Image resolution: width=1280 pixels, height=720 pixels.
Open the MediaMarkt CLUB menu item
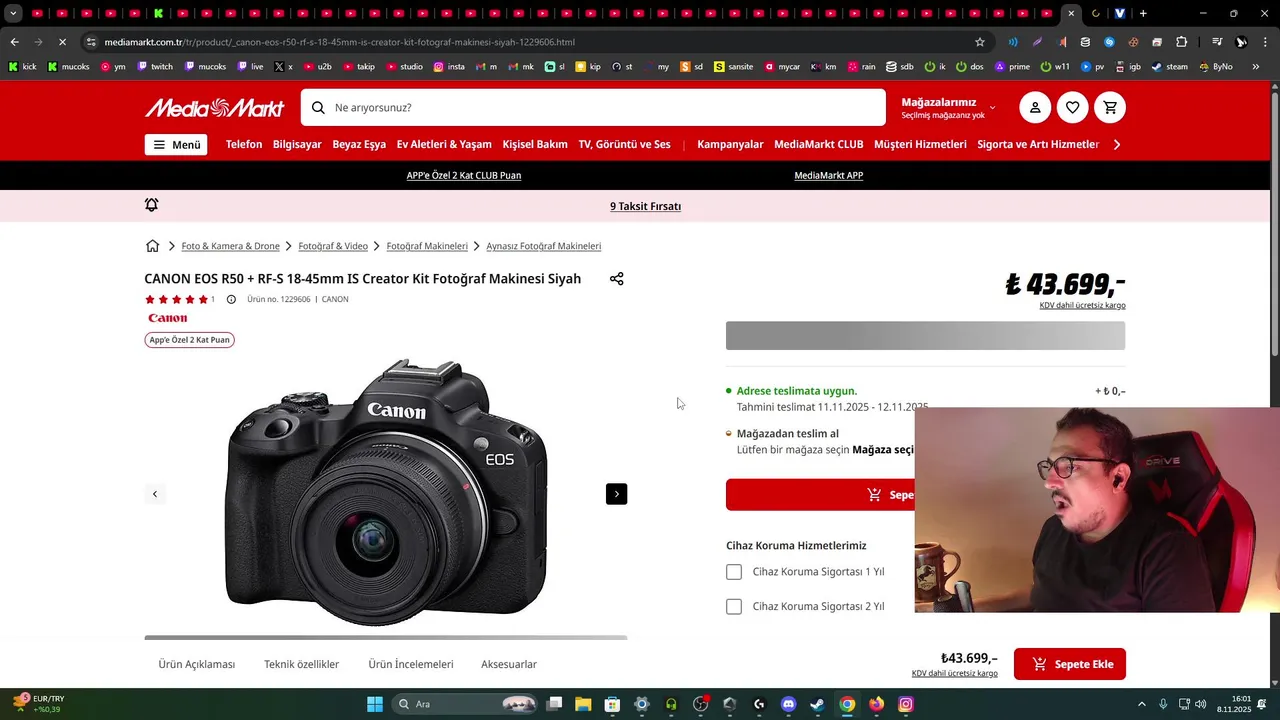point(819,145)
